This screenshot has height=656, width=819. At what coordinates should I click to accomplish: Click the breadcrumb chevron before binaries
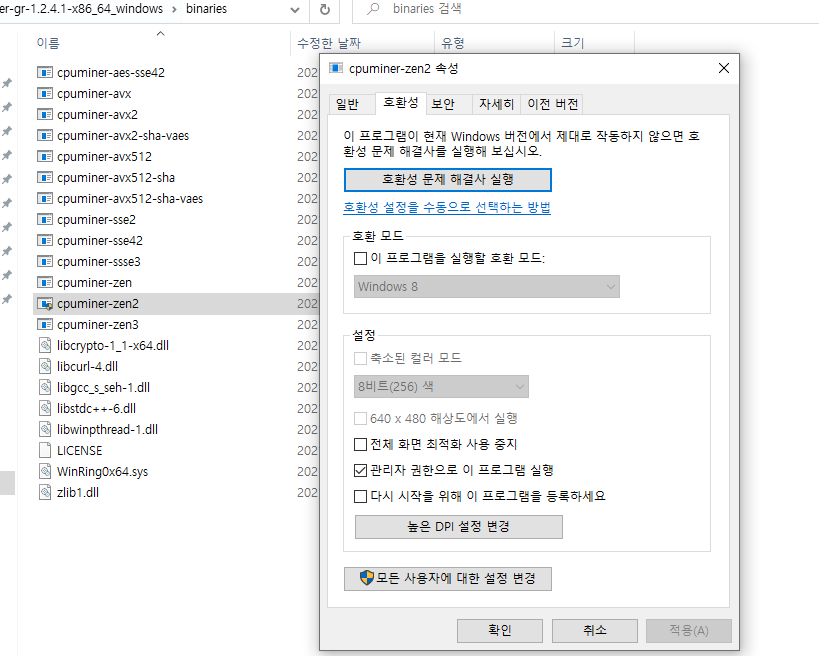pyautogui.click(x=174, y=9)
